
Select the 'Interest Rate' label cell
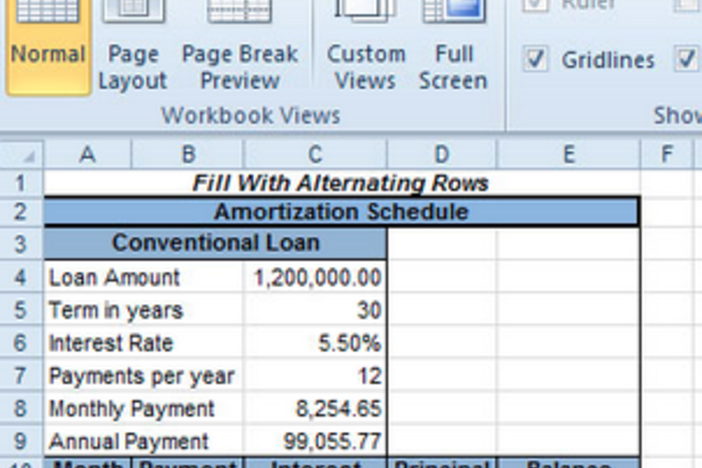click(x=143, y=342)
